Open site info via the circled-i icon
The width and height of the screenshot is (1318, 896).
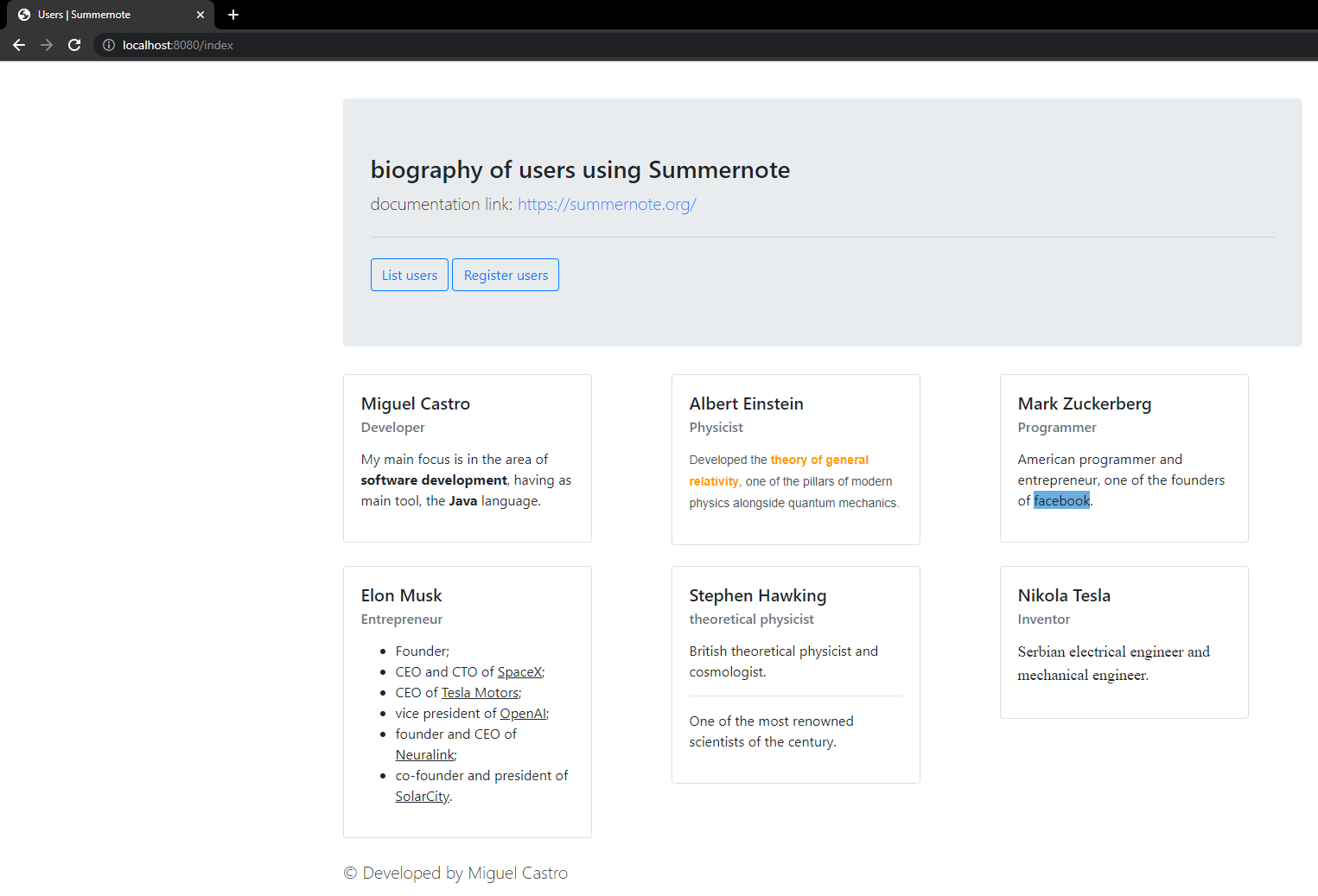pyautogui.click(x=108, y=45)
